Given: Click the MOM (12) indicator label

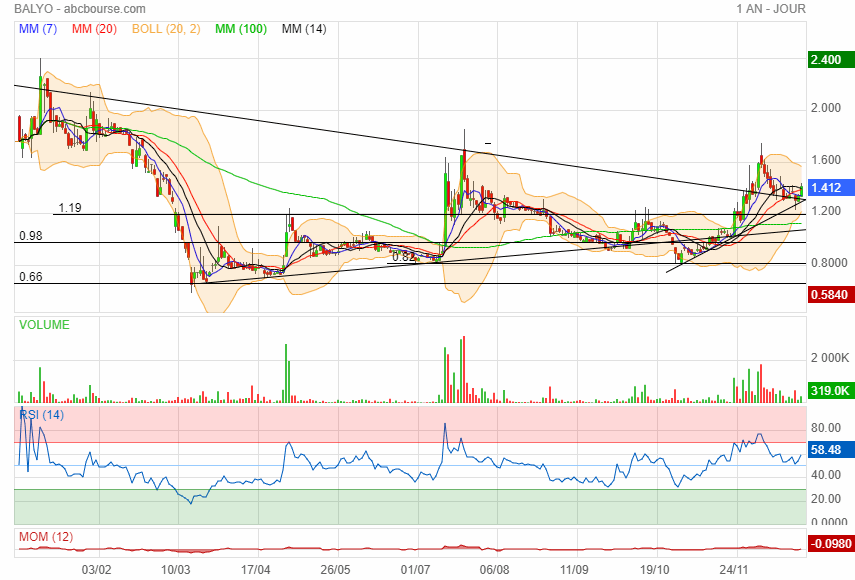Looking at the screenshot, I should pyautogui.click(x=46, y=537).
